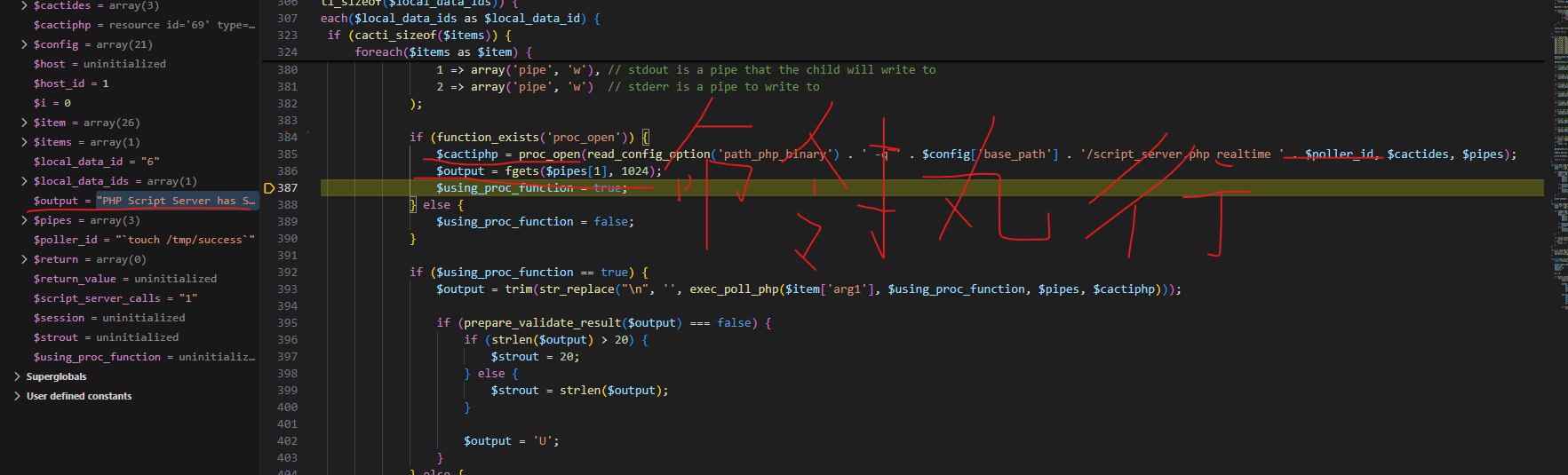The image size is (1568, 475).
Task: Select the $host_id = 1 variable row
Action: tap(130, 83)
